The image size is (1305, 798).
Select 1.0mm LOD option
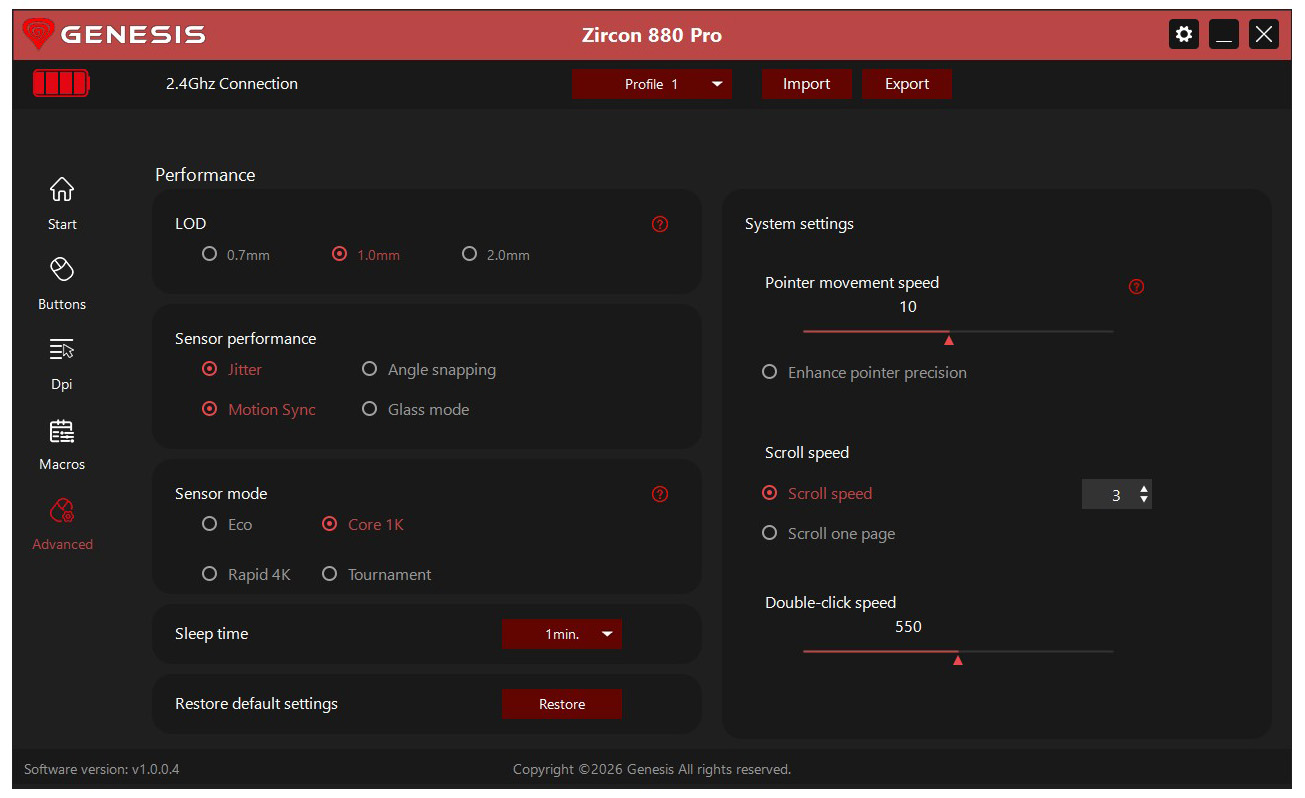pyautogui.click(x=366, y=255)
